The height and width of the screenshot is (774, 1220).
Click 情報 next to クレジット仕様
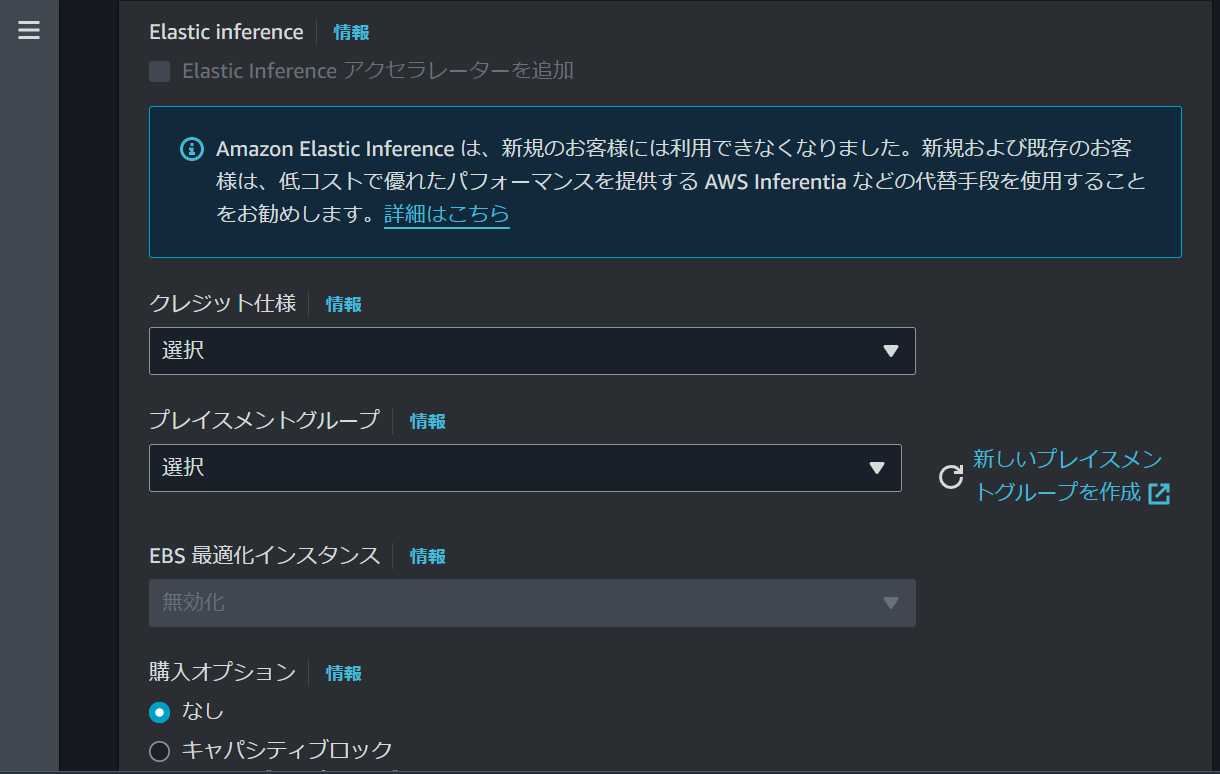(343, 304)
